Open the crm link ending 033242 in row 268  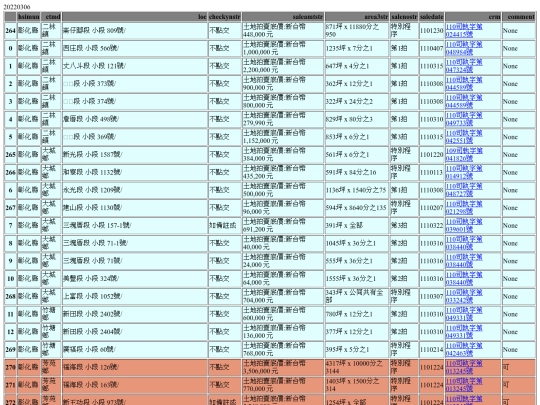[x=464, y=297]
